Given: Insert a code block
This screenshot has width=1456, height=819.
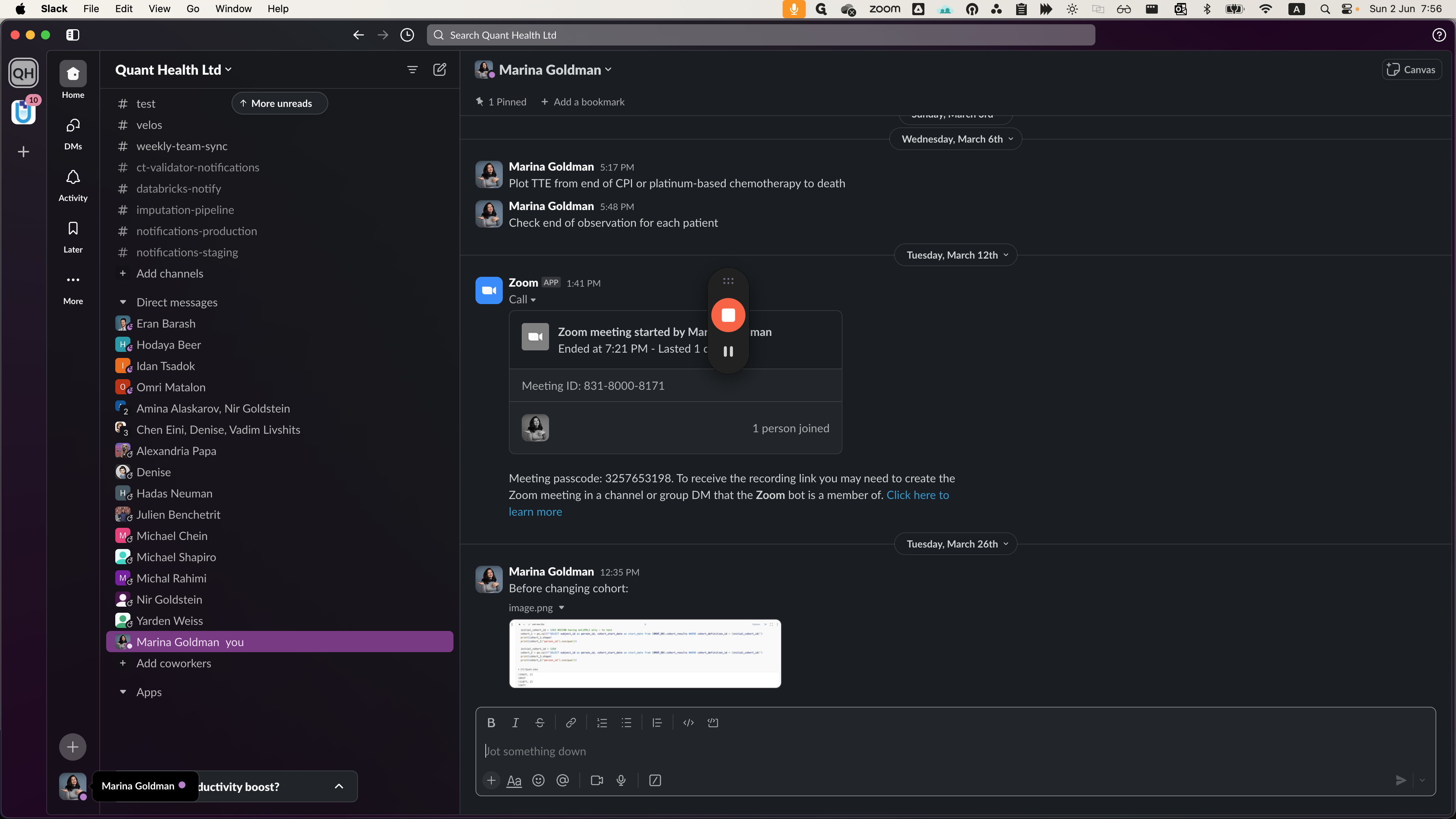Looking at the screenshot, I should (x=713, y=722).
